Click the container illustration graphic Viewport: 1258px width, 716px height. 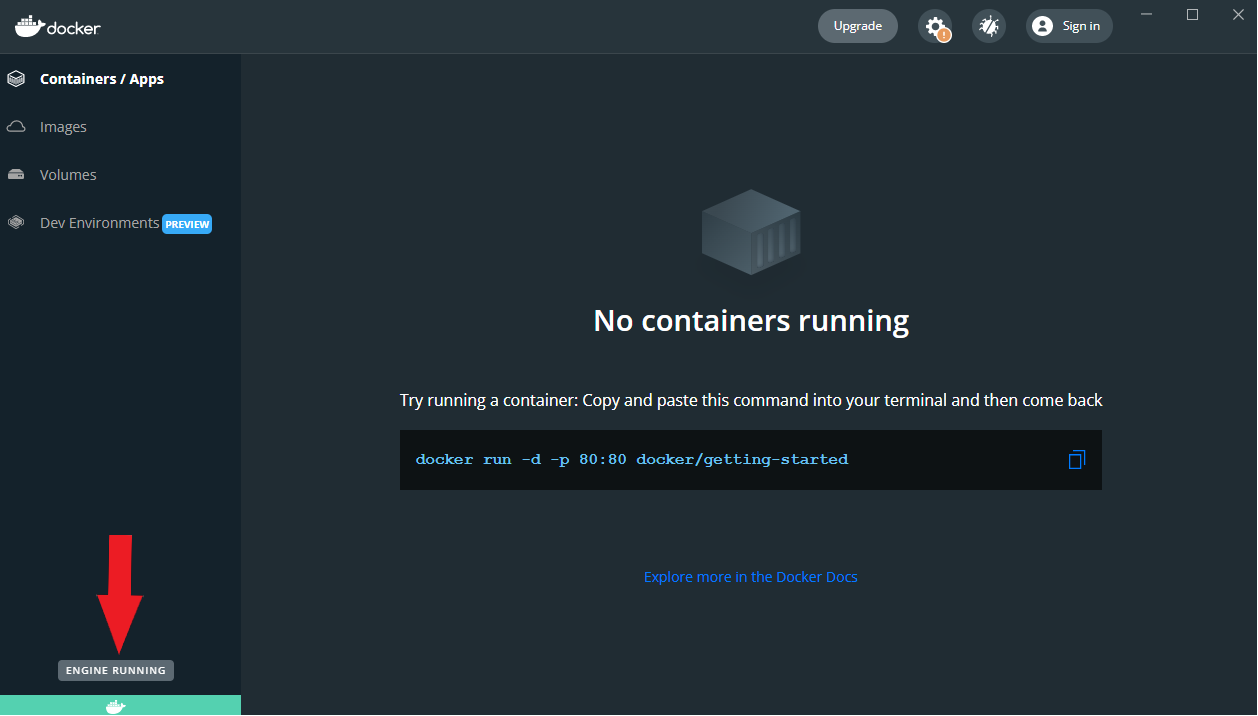pyautogui.click(x=751, y=233)
